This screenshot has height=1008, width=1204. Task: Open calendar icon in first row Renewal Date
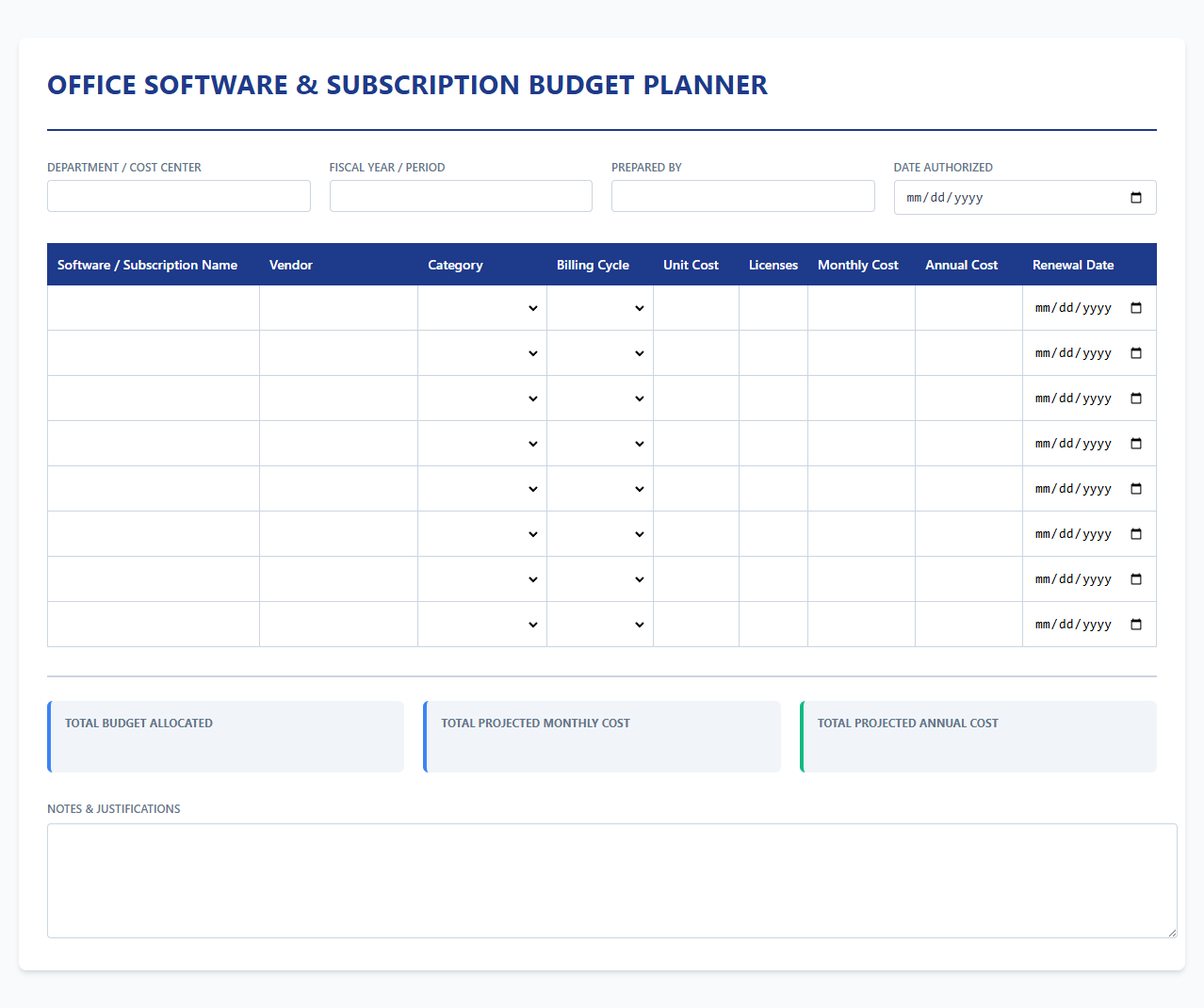pos(1135,308)
